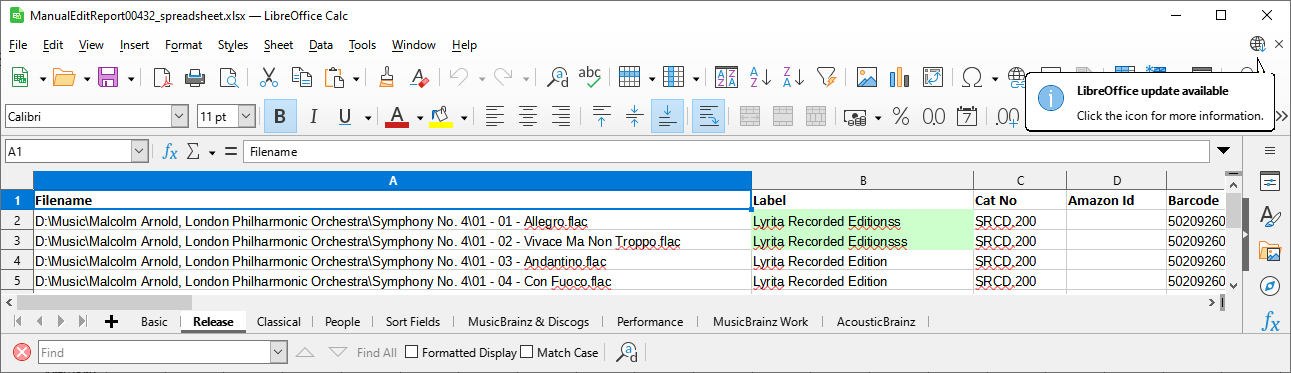Screen dimensions: 1291x373
Task: Insert an image via picture icon
Action: (866, 77)
